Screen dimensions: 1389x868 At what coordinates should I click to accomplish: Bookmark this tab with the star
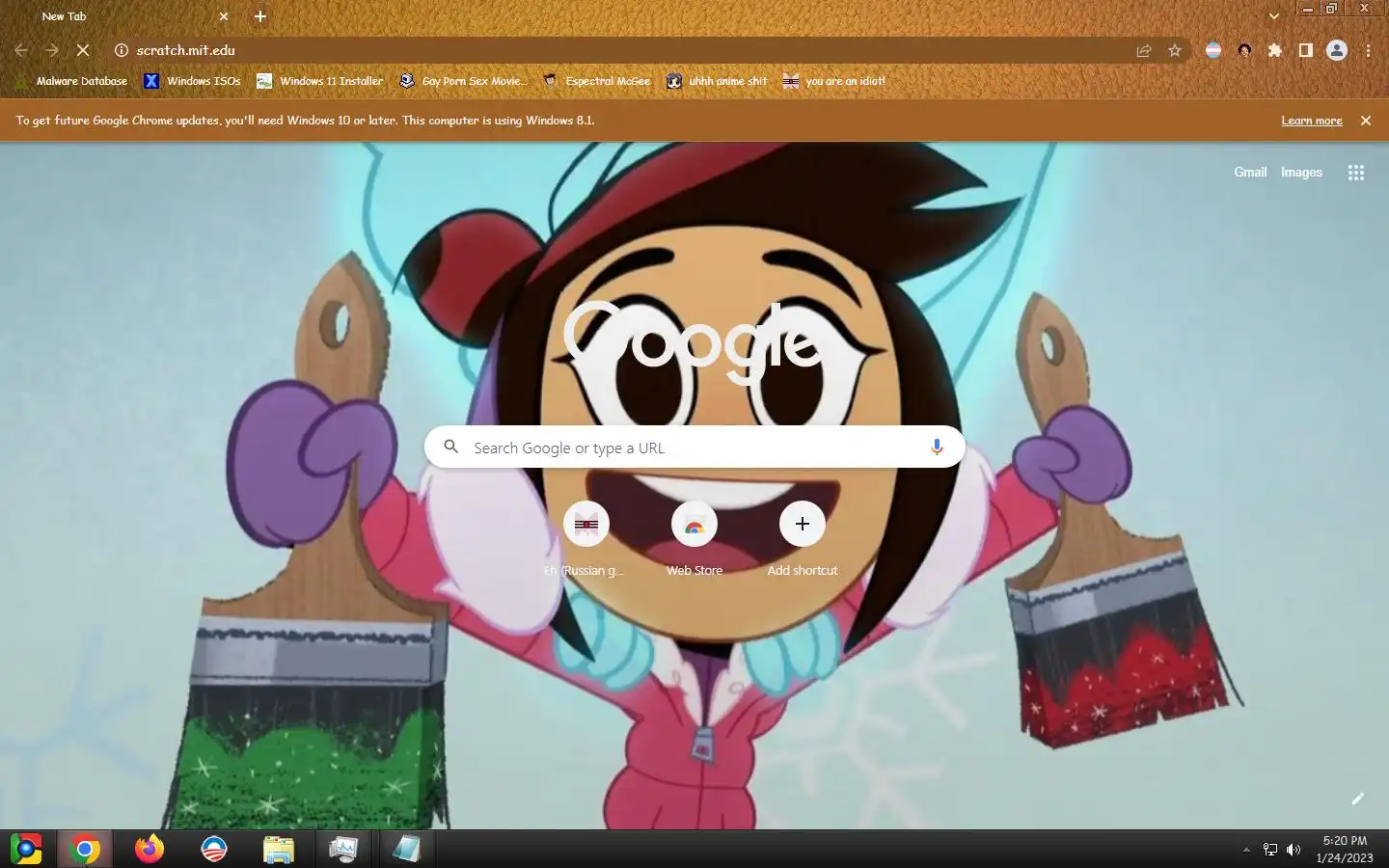(x=1175, y=50)
